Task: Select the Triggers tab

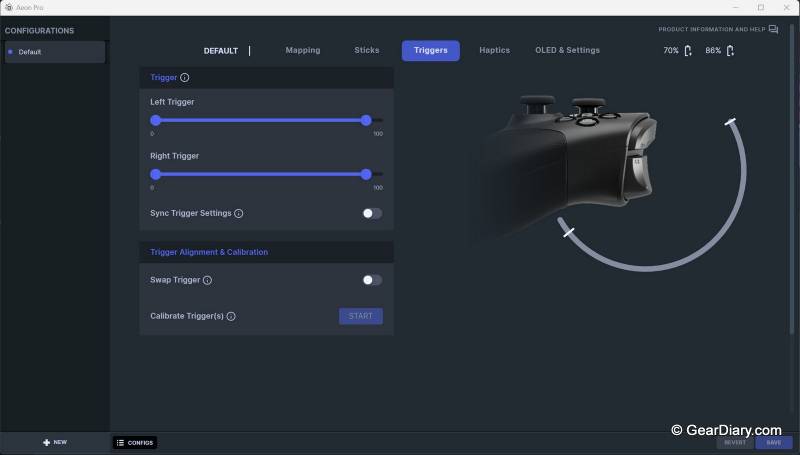Action: click(x=431, y=50)
